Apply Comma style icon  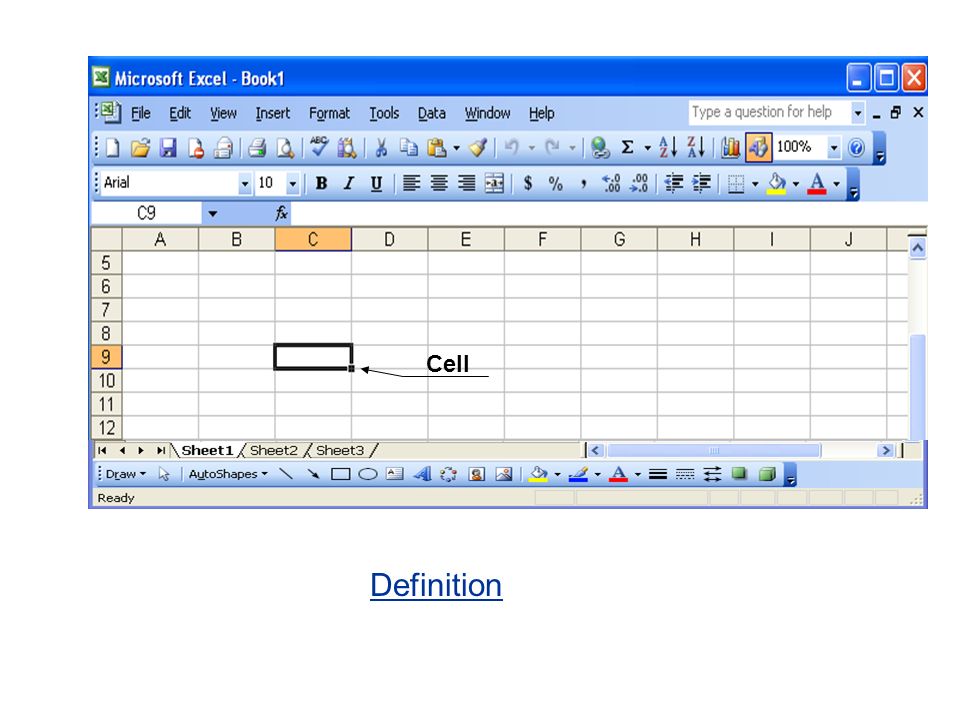583,183
